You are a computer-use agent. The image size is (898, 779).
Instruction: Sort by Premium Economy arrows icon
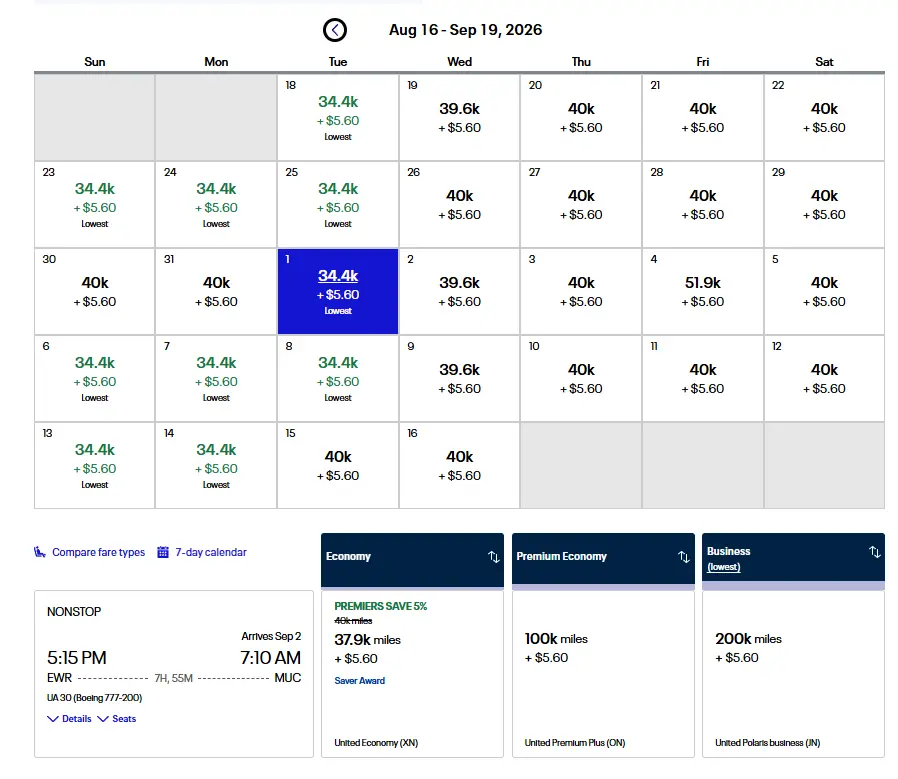(683, 557)
